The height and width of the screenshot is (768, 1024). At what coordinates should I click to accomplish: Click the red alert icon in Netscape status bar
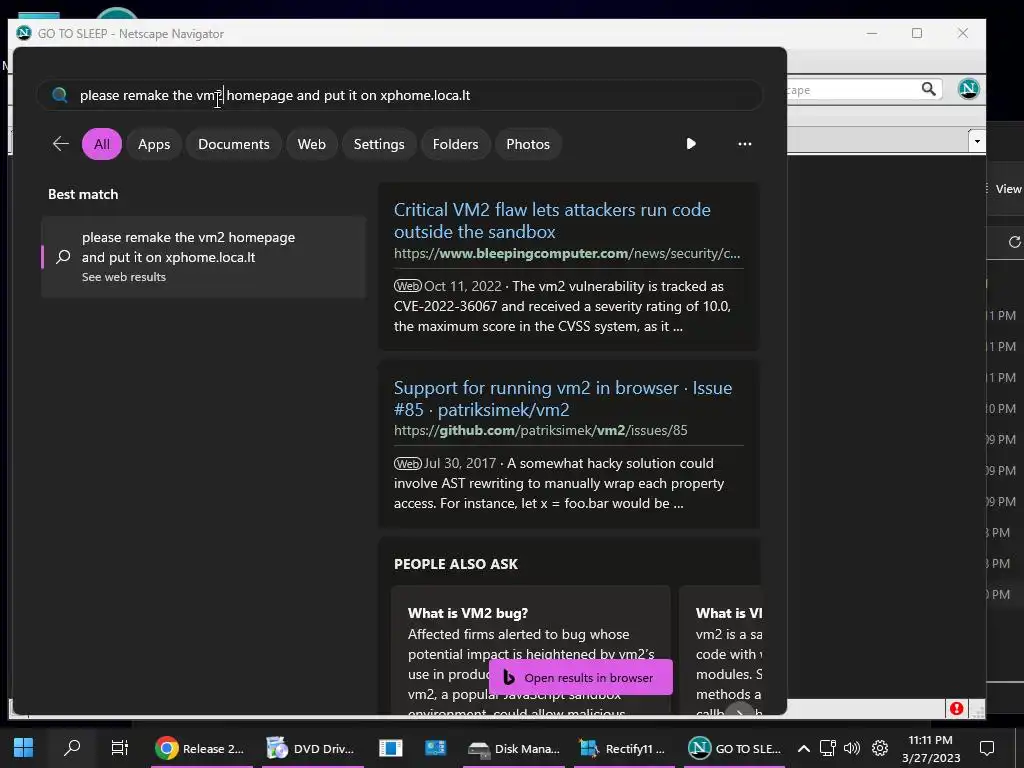[x=956, y=709]
